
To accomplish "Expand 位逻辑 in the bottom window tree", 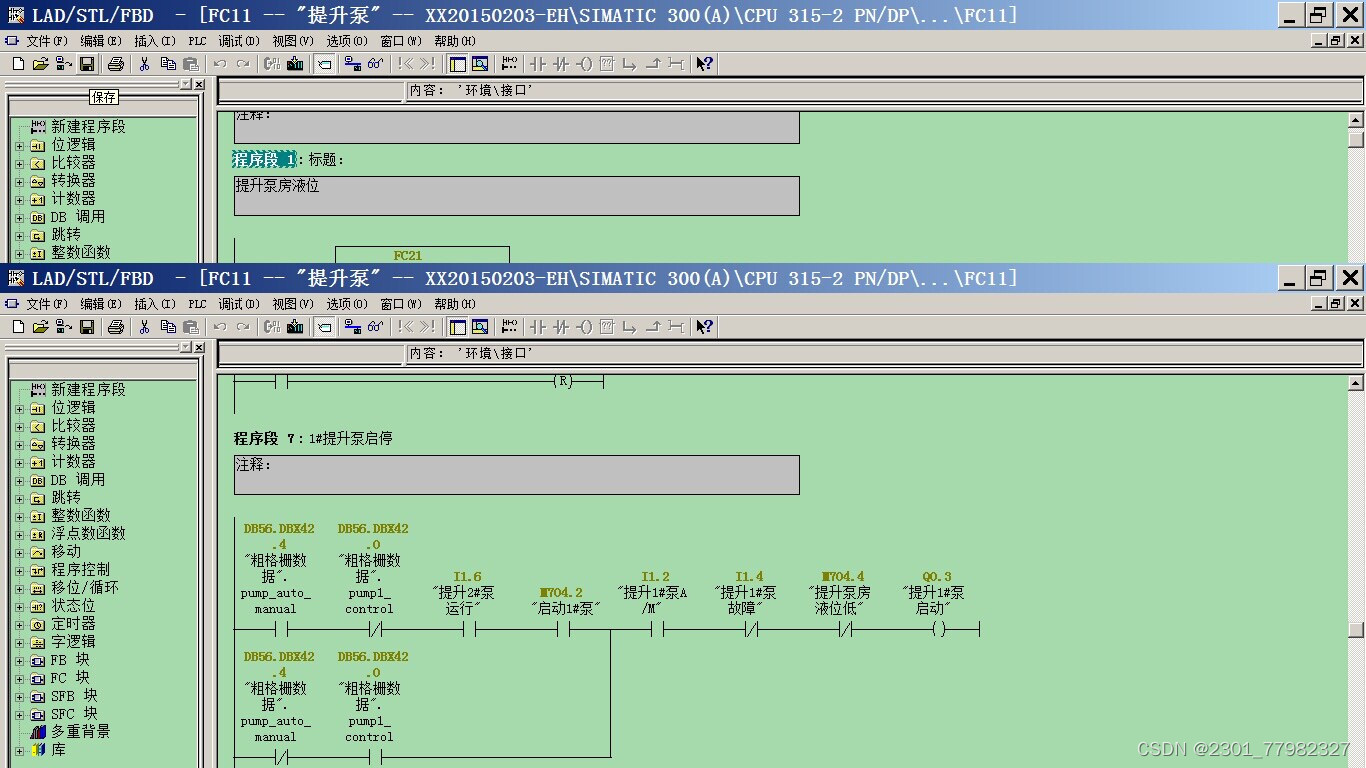I will click(x=19, y=408).
